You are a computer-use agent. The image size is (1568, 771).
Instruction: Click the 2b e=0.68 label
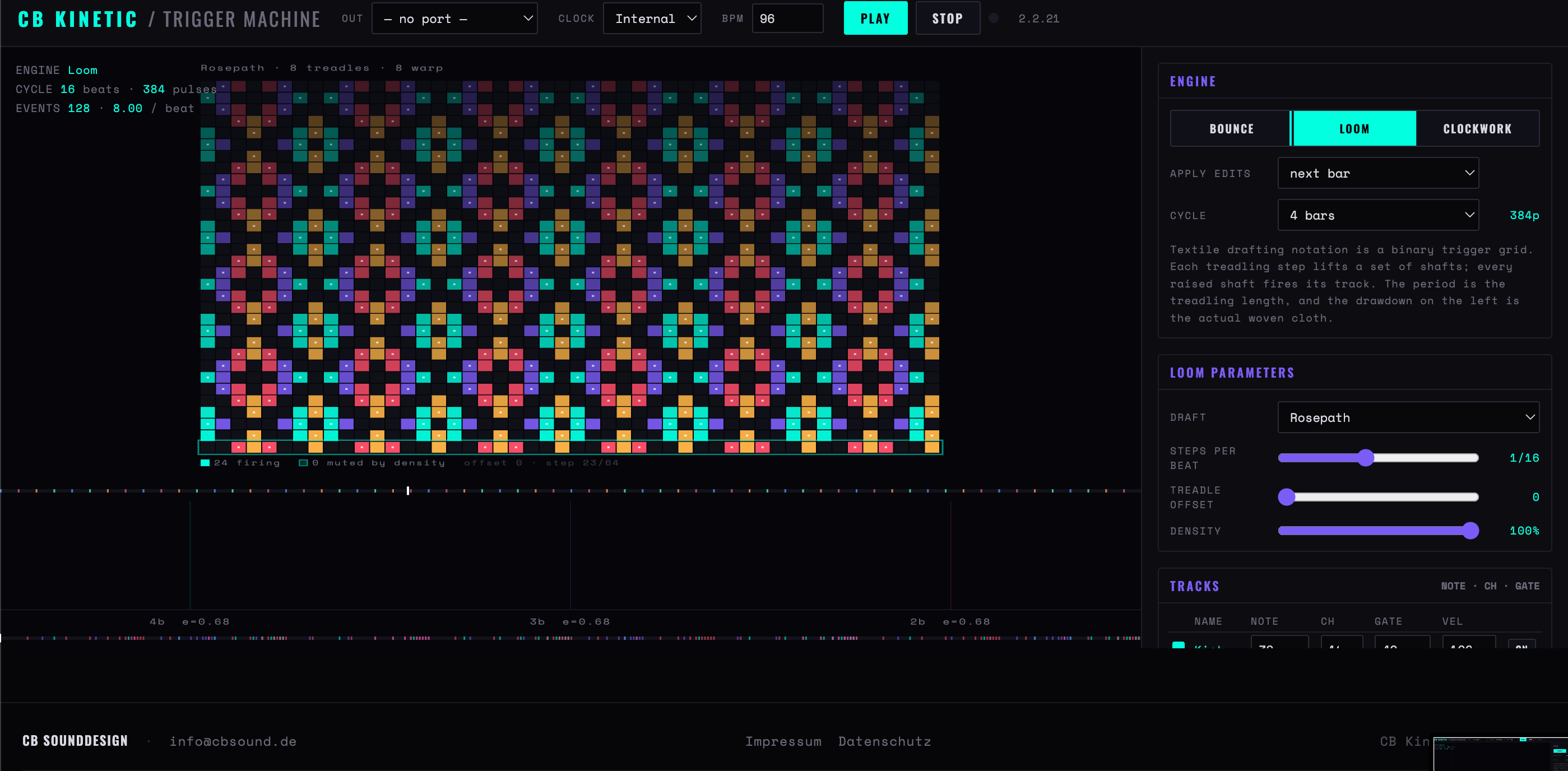click(x=950, y=622)
